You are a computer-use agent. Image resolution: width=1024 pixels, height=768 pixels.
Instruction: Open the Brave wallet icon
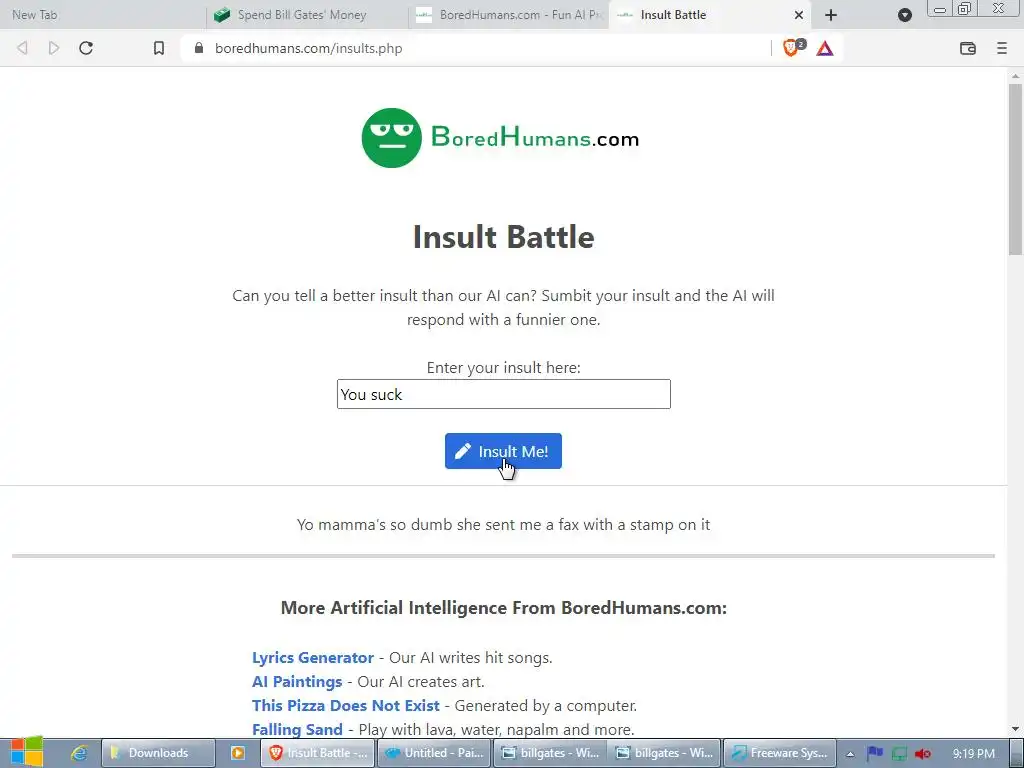968,48
